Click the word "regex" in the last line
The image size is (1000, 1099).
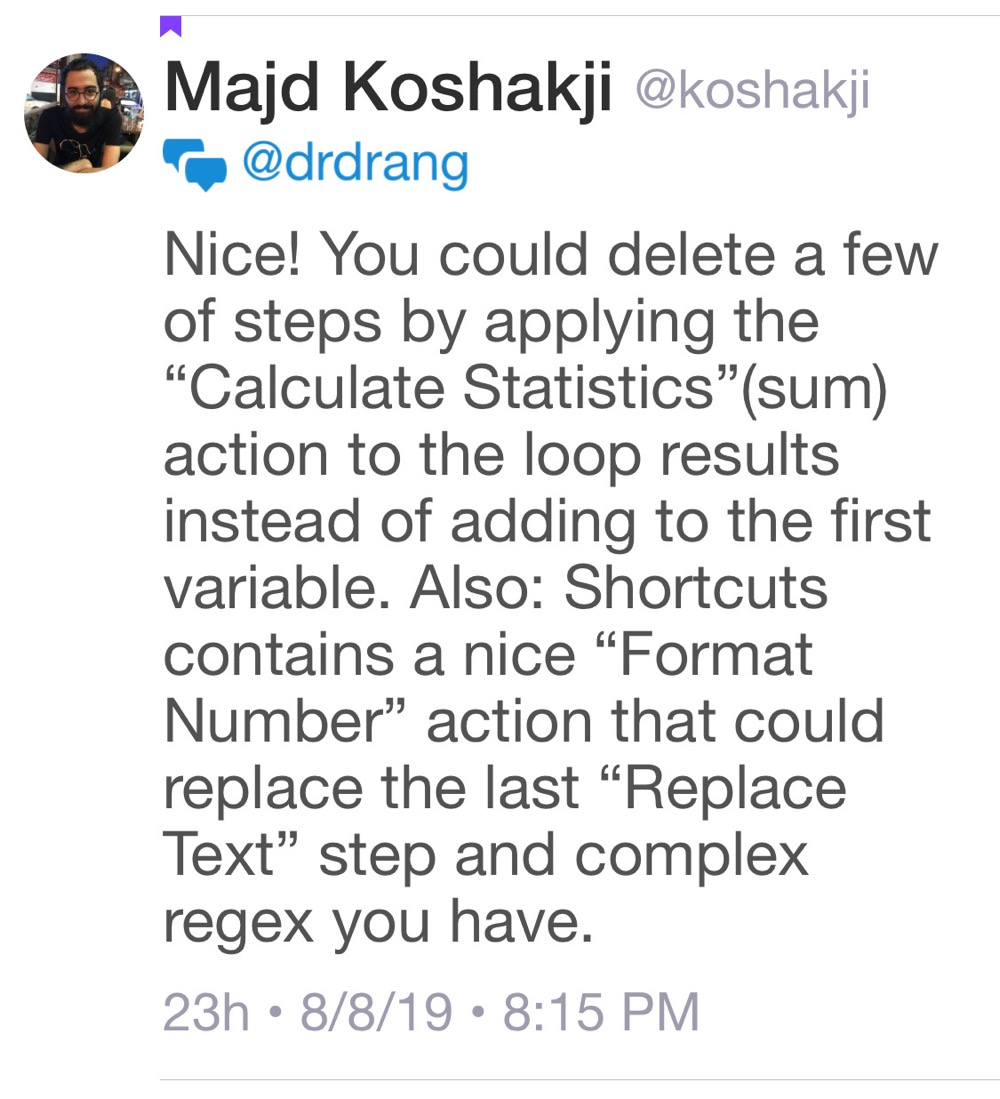(238, 922)
